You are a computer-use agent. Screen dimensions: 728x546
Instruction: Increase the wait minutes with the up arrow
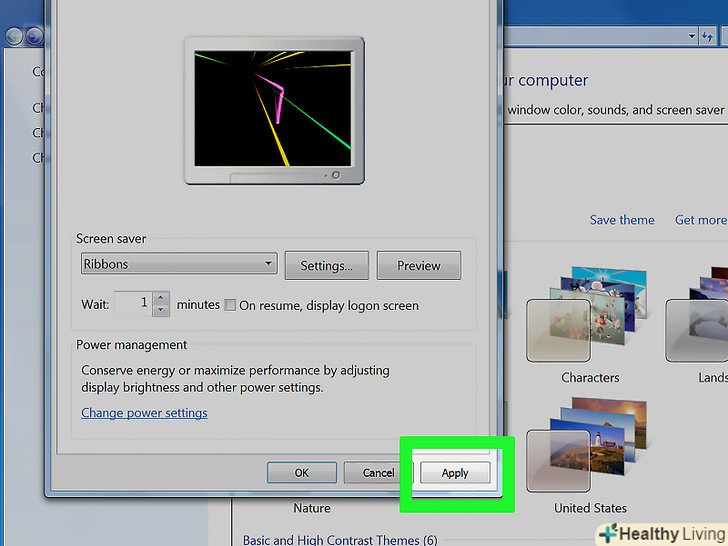[x=161, y=298]
